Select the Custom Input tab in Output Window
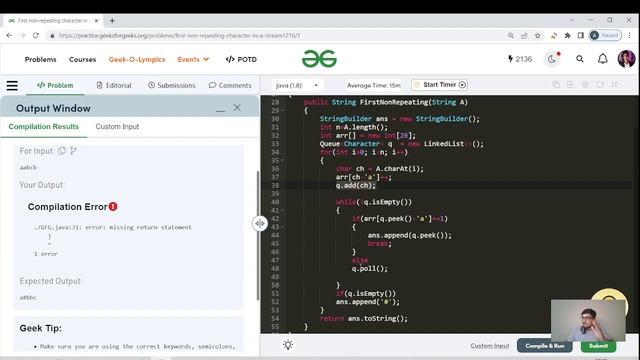640x360 pixels. (x=117, y=127)
